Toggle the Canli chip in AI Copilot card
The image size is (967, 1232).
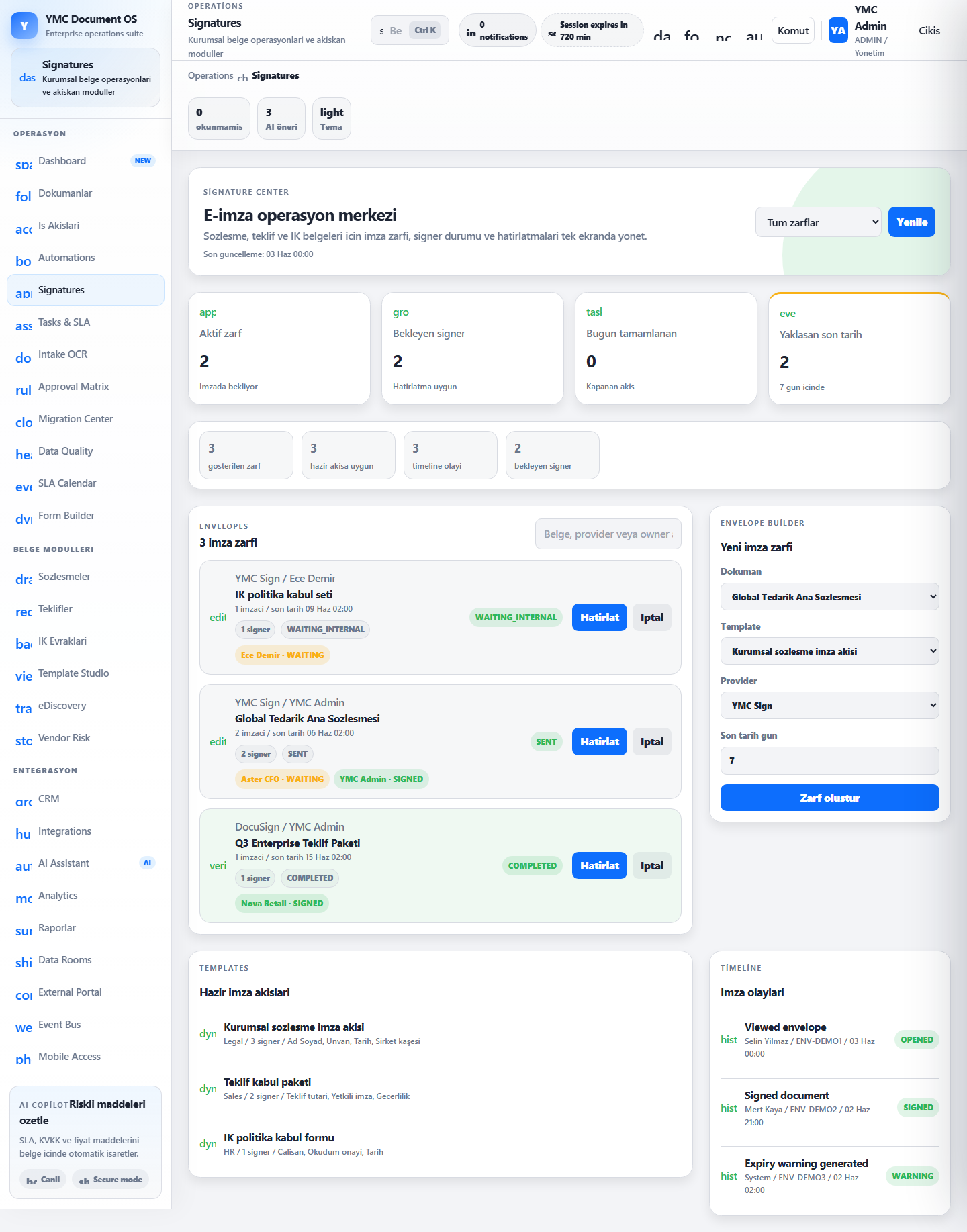click(x=43, y=1179)
